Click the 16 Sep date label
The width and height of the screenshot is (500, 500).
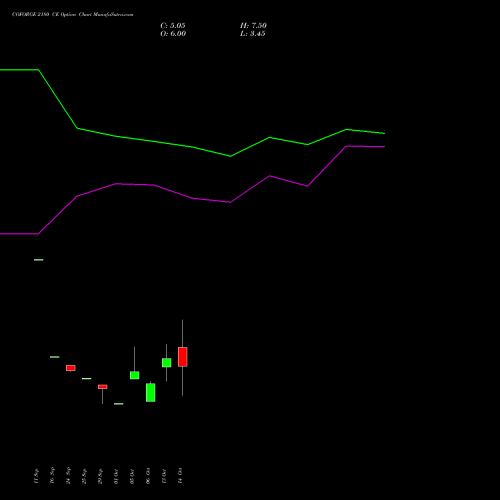(52, 475)
